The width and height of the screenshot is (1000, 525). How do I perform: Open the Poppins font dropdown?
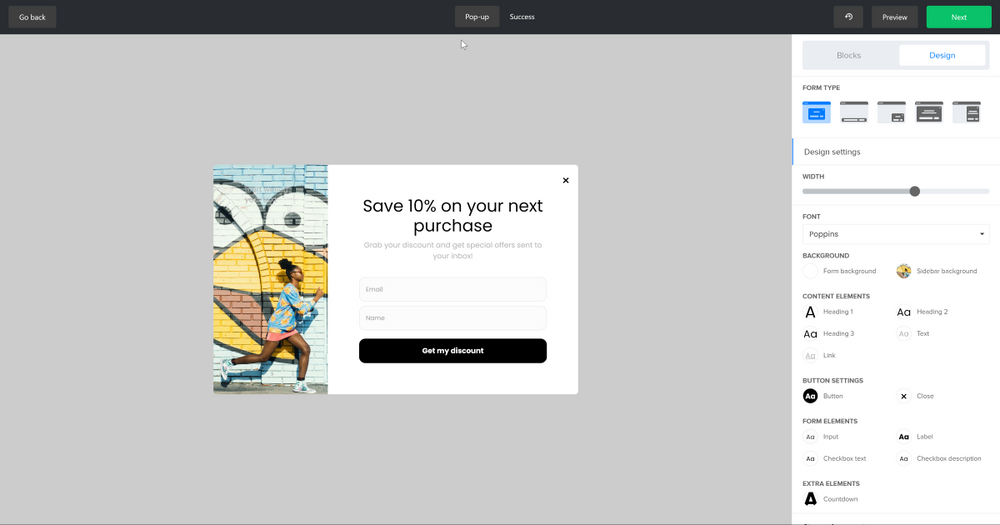point(895,234)
